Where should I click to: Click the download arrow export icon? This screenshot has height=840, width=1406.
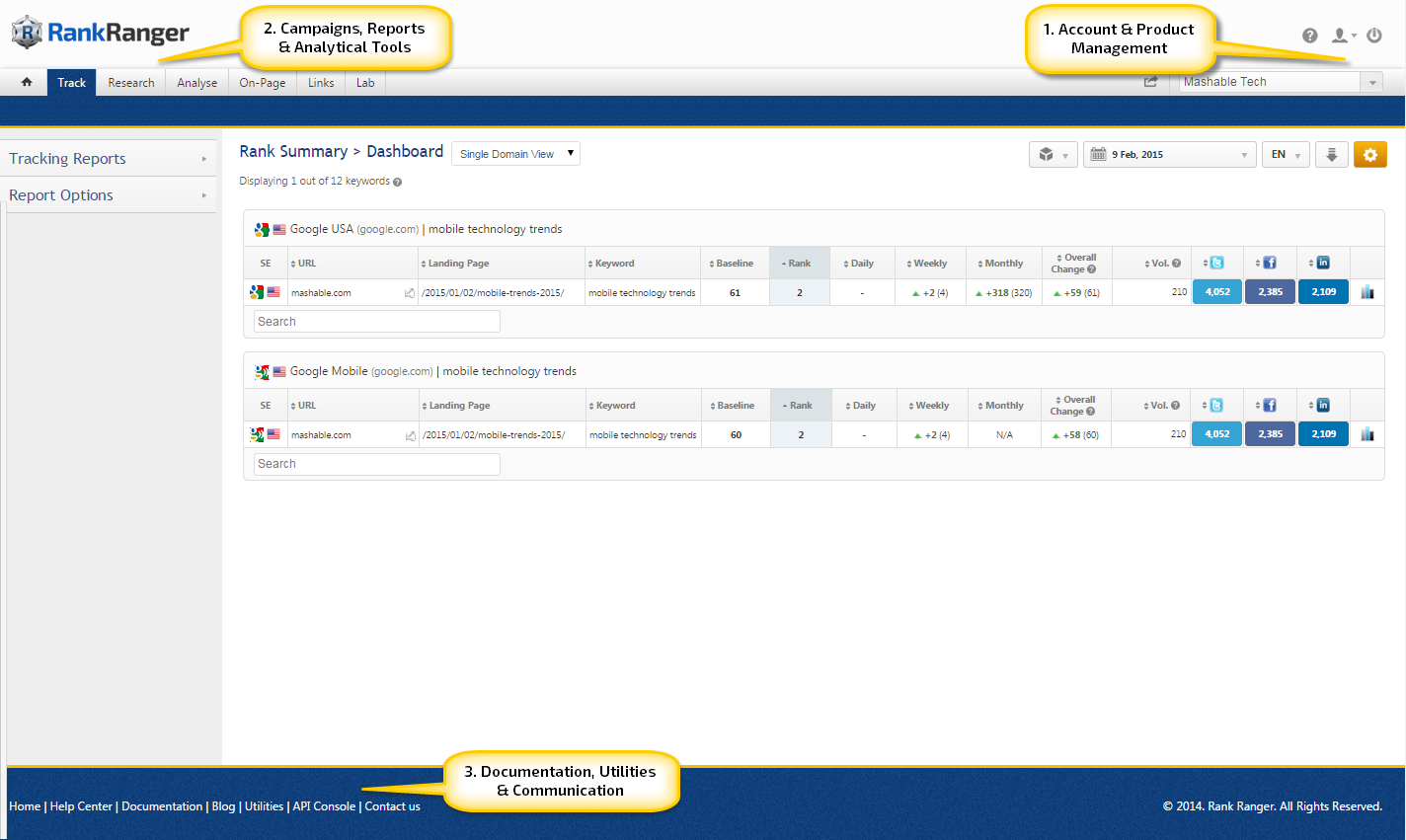(1331, 155)
